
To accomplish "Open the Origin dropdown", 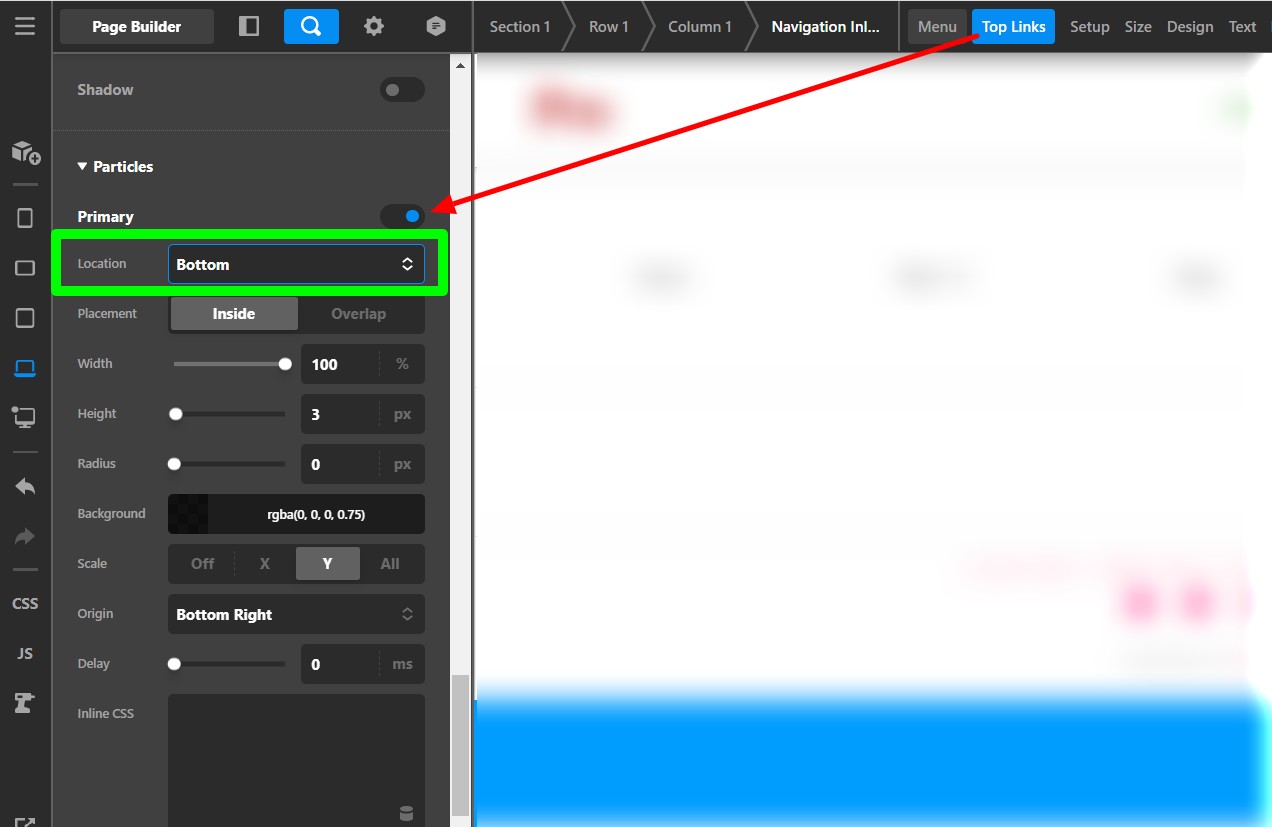I will 296,614.
